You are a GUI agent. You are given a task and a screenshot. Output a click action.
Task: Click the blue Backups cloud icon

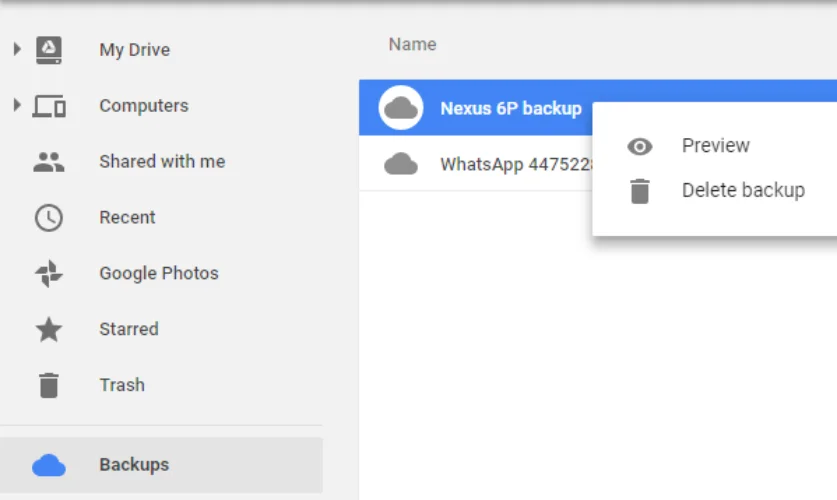coord(49,465)
